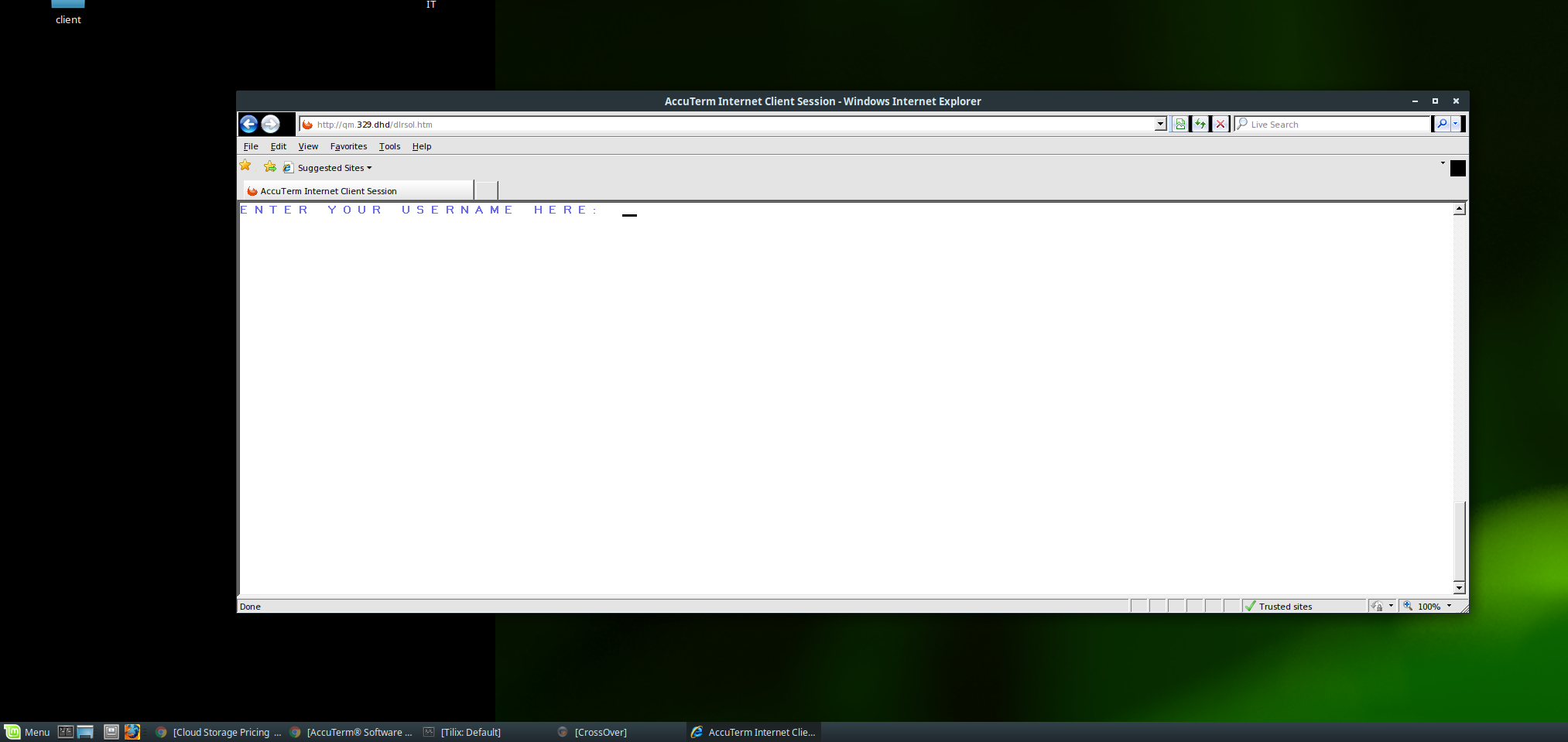1568x742 pixels.
Task: Switch to the Tilix: Default taskbar window
Action: coord(471,732)
